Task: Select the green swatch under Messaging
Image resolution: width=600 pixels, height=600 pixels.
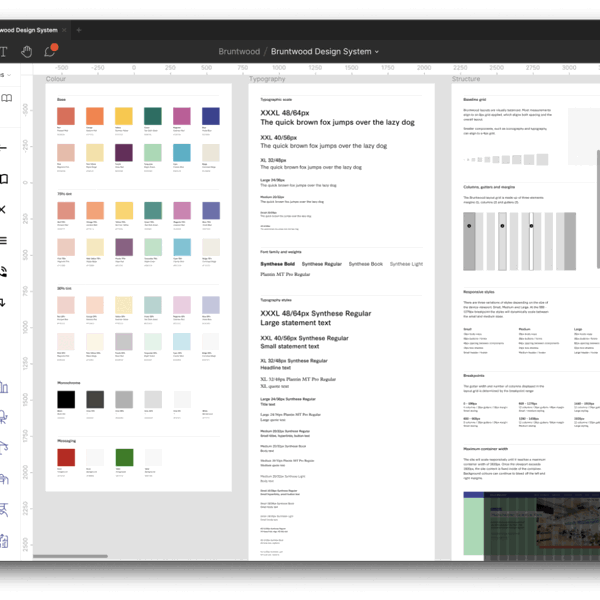Action: click(124, 457)
